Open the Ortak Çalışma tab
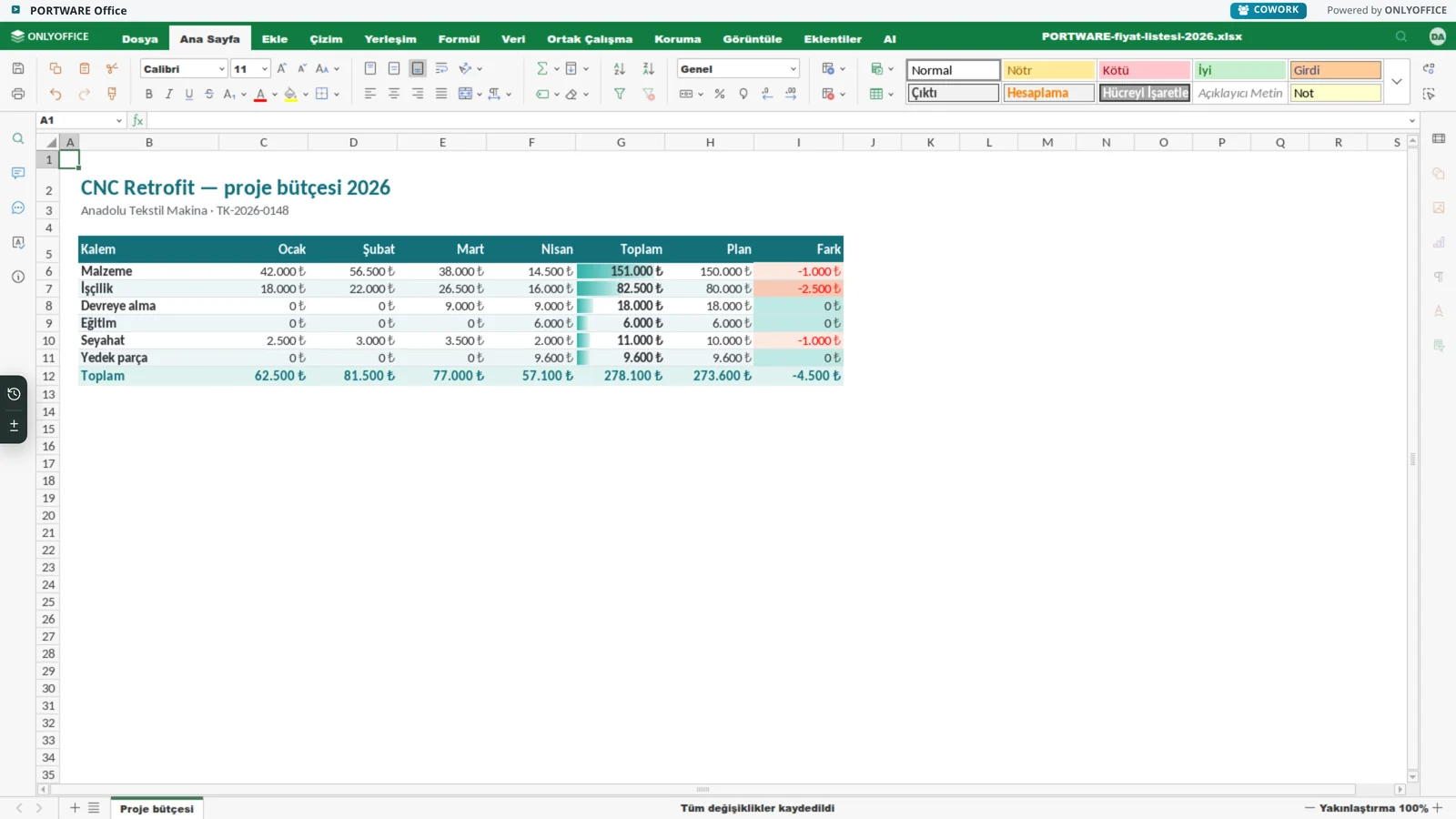Screen dimensions: 1456x819 [590, 39]
